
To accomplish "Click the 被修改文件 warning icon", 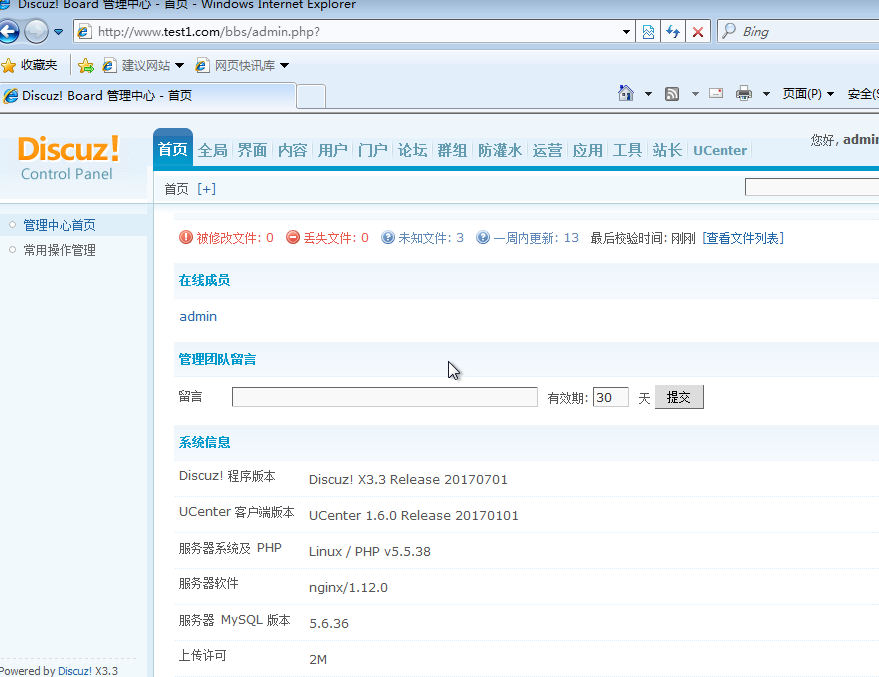I will click(x=186, y=238).
